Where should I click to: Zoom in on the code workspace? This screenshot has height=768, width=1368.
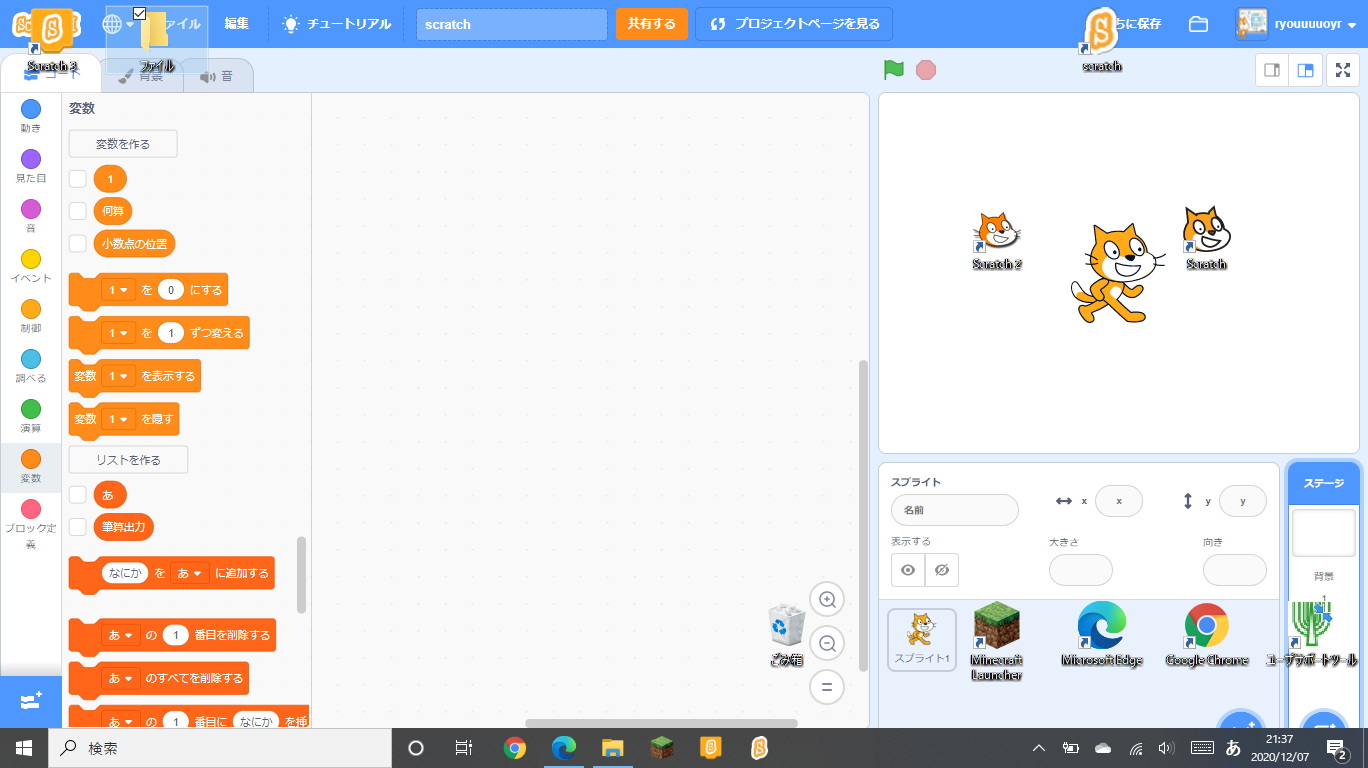827,600
